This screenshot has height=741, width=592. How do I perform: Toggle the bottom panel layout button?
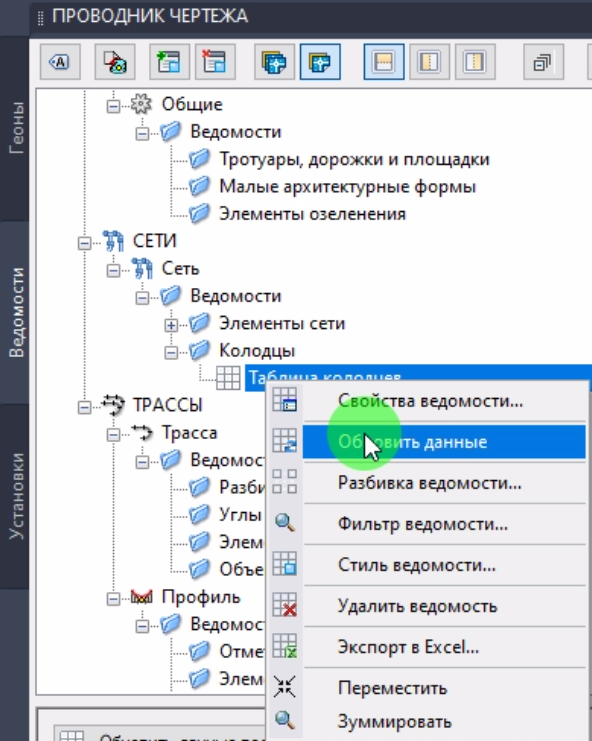click(384, 62)
